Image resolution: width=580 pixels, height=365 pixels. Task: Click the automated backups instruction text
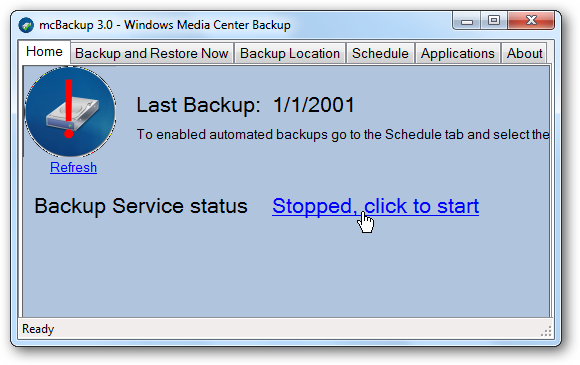[x=343, y=135]
